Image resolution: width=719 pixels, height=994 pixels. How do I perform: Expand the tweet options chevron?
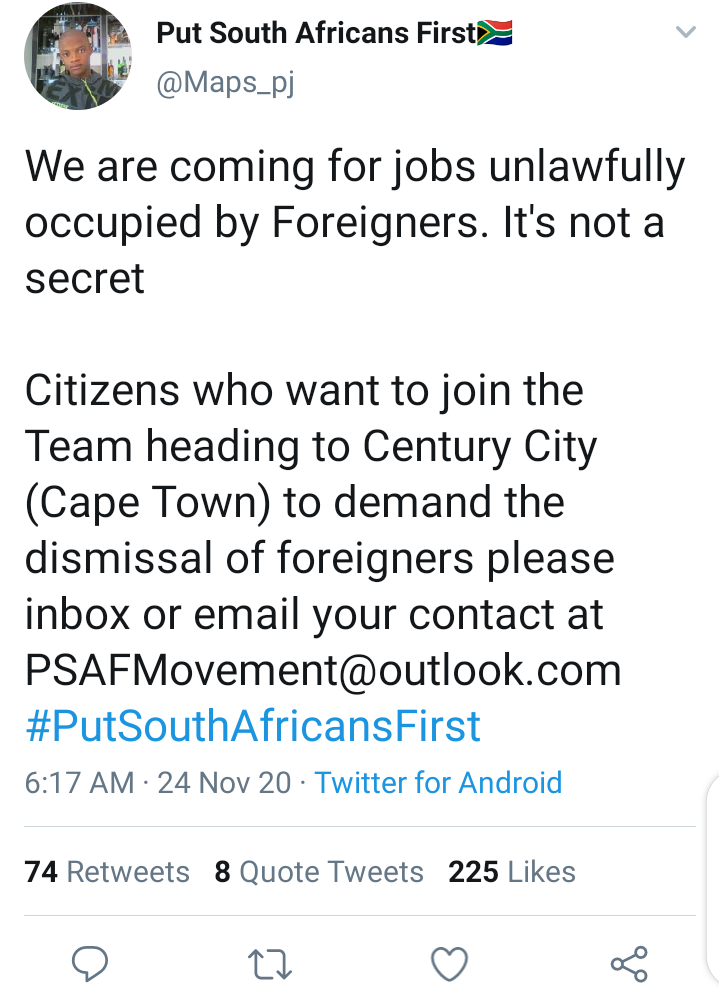tap(686, 32)
